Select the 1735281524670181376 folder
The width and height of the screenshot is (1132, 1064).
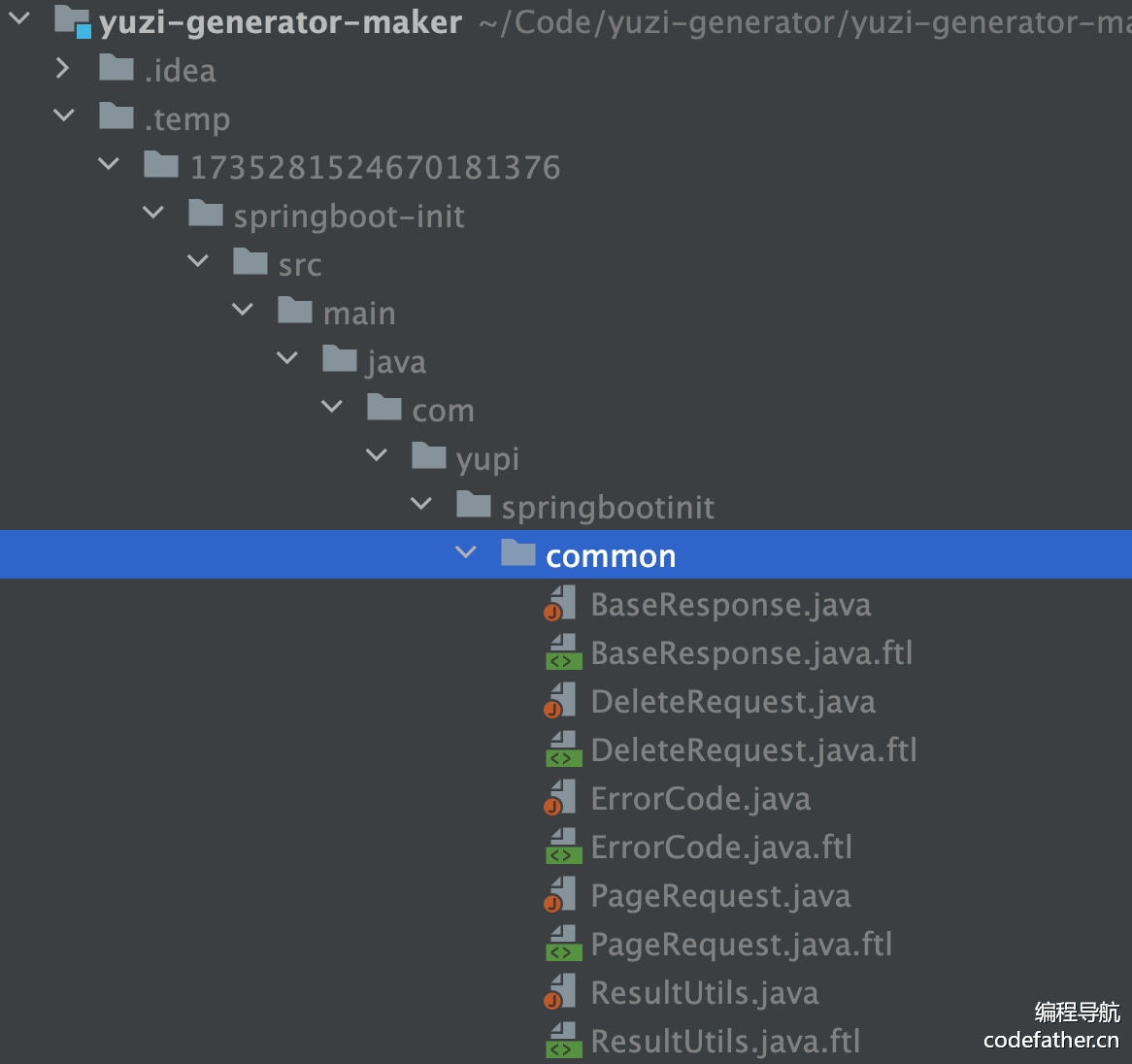pyautogui.click(x=375, y=168)
